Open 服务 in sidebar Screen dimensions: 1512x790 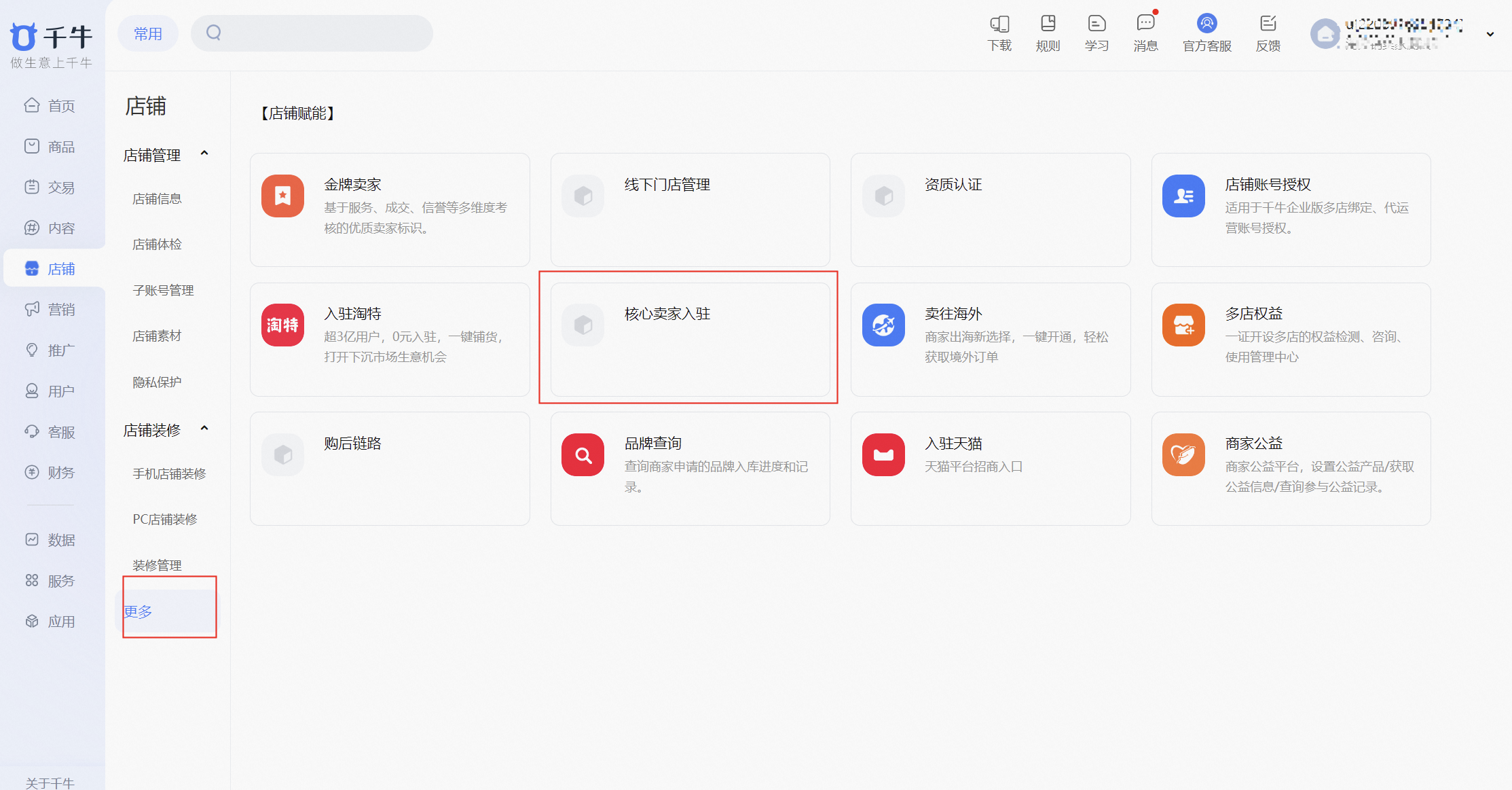pos(51,581)
